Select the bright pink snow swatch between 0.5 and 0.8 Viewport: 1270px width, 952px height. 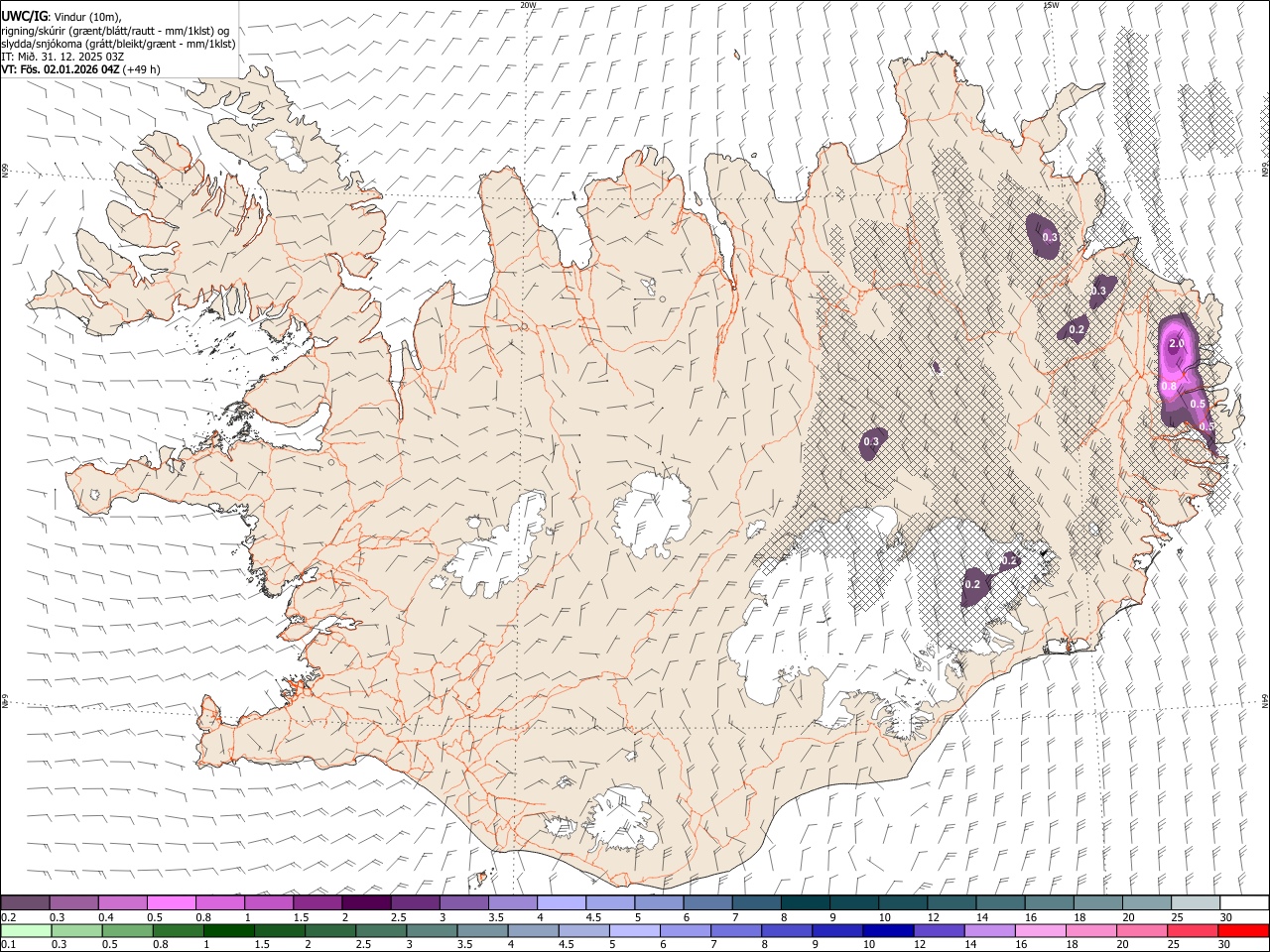pyautogui.click(x=171, y=902)
